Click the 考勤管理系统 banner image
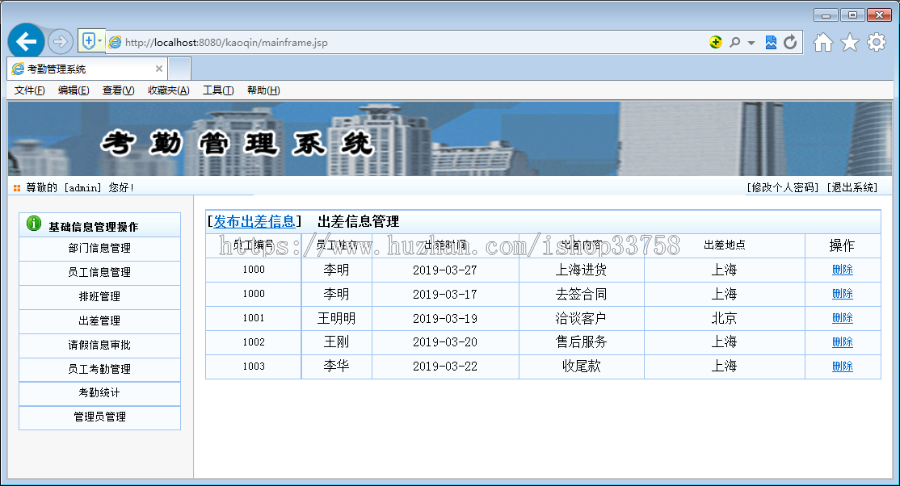Image resolution: width=900 pixels, height=486 pixels. 450,139
